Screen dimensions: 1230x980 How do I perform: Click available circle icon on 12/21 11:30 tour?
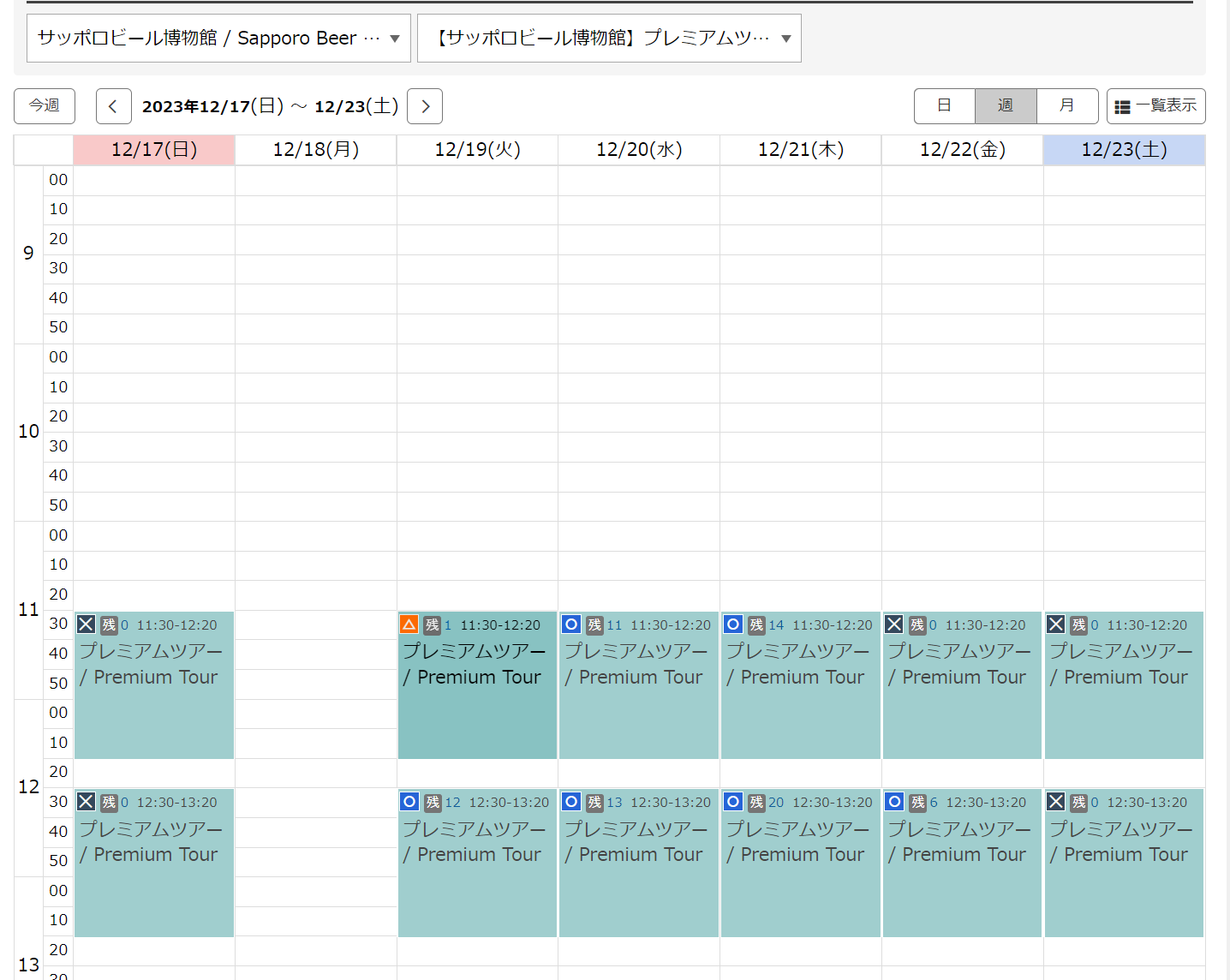[x=733, y=624]
